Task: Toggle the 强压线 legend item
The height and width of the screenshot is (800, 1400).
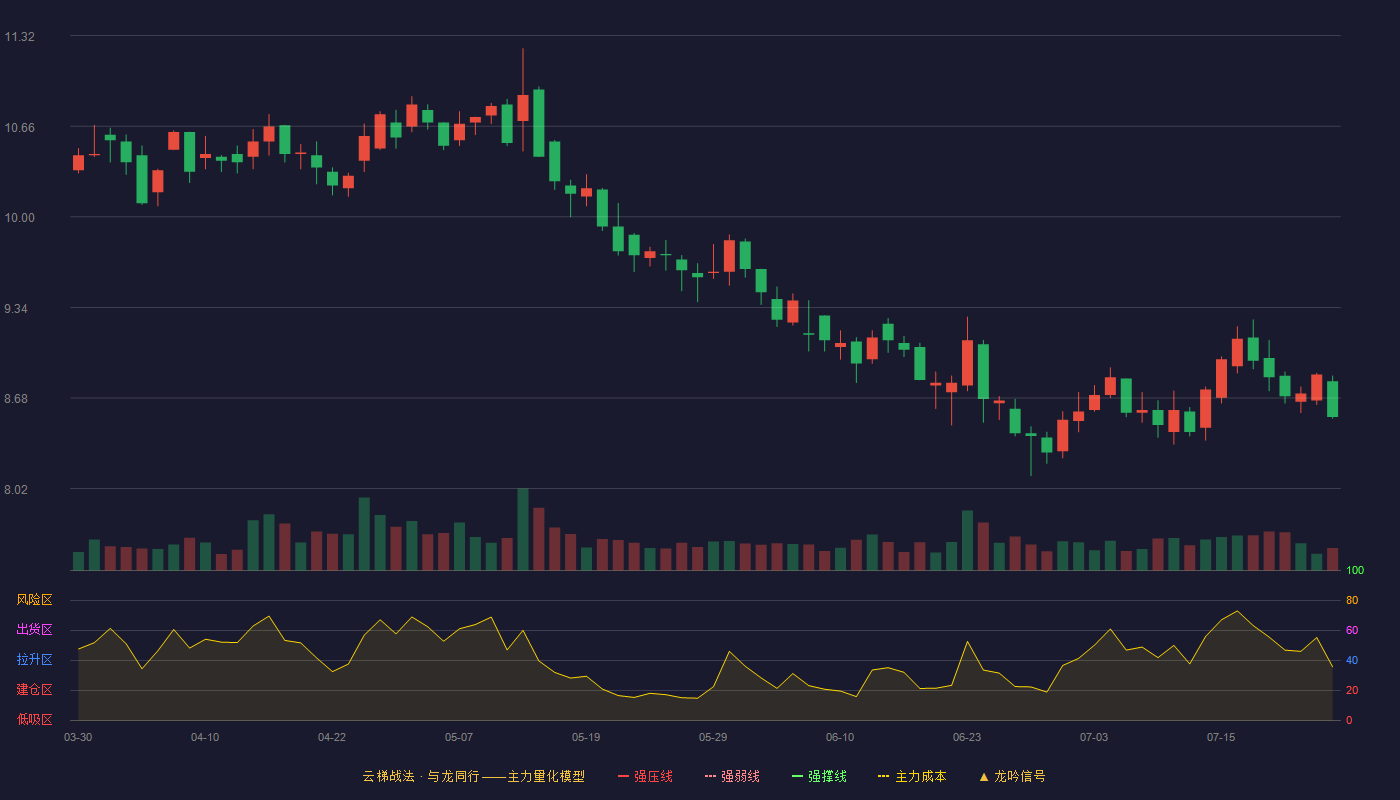Action: click(x=645, y=776)
